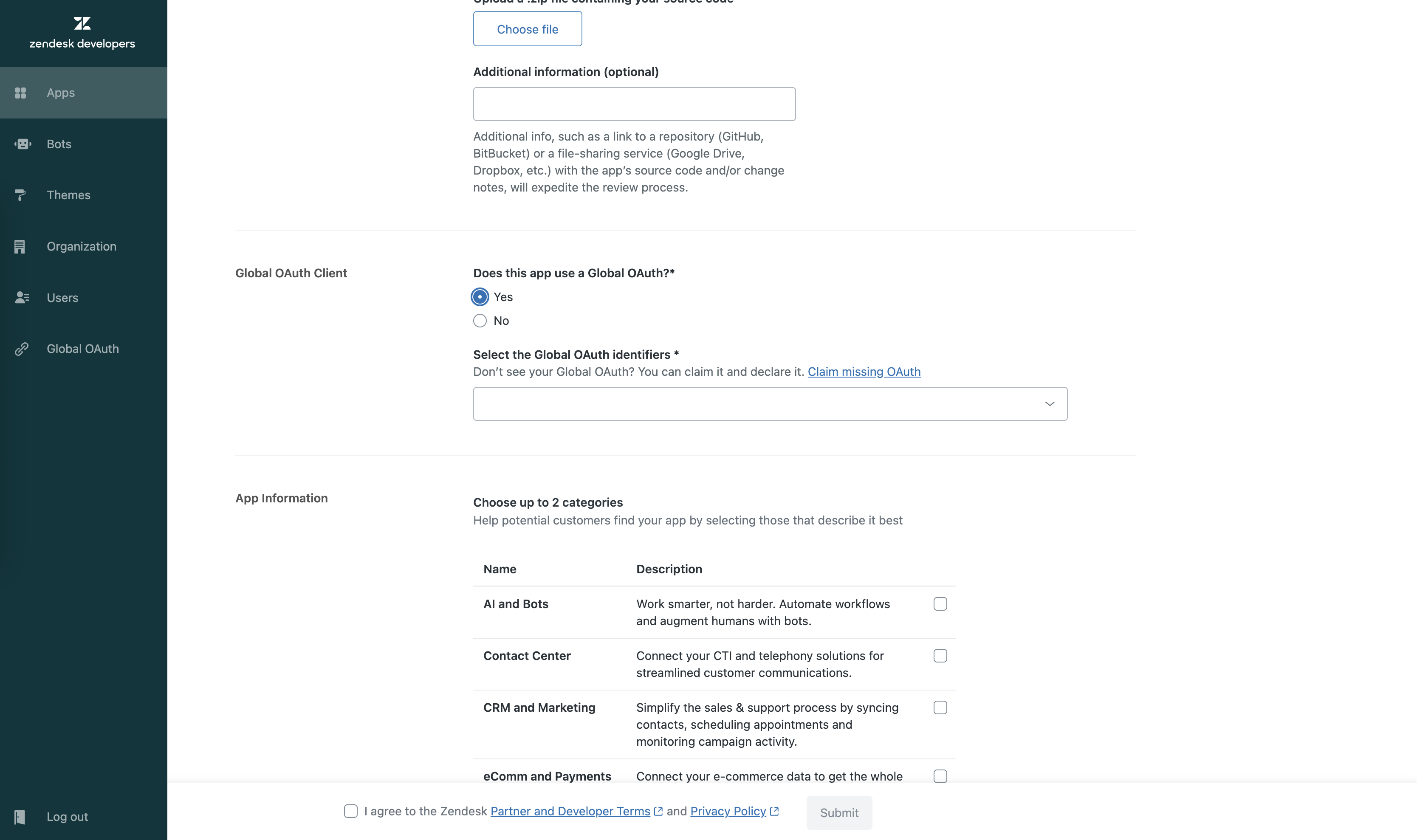Click the Apps grid icon in sidebar
The width and height of the screenshot is (1417, 840).
coord(20,93)
